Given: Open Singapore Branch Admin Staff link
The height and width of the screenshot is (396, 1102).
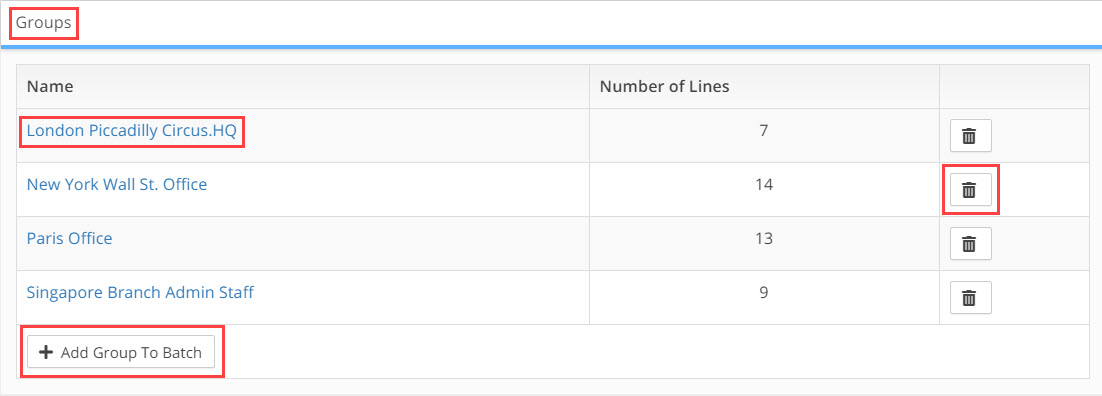Looking at the screenshot, I should (x=140, y=293).
